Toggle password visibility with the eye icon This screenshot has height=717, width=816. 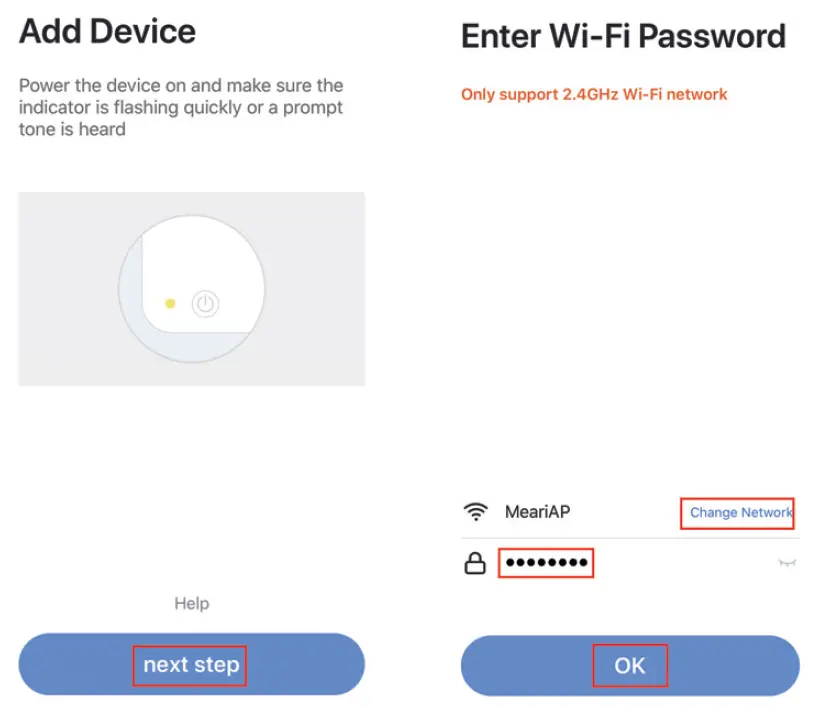tap(787, 564)
